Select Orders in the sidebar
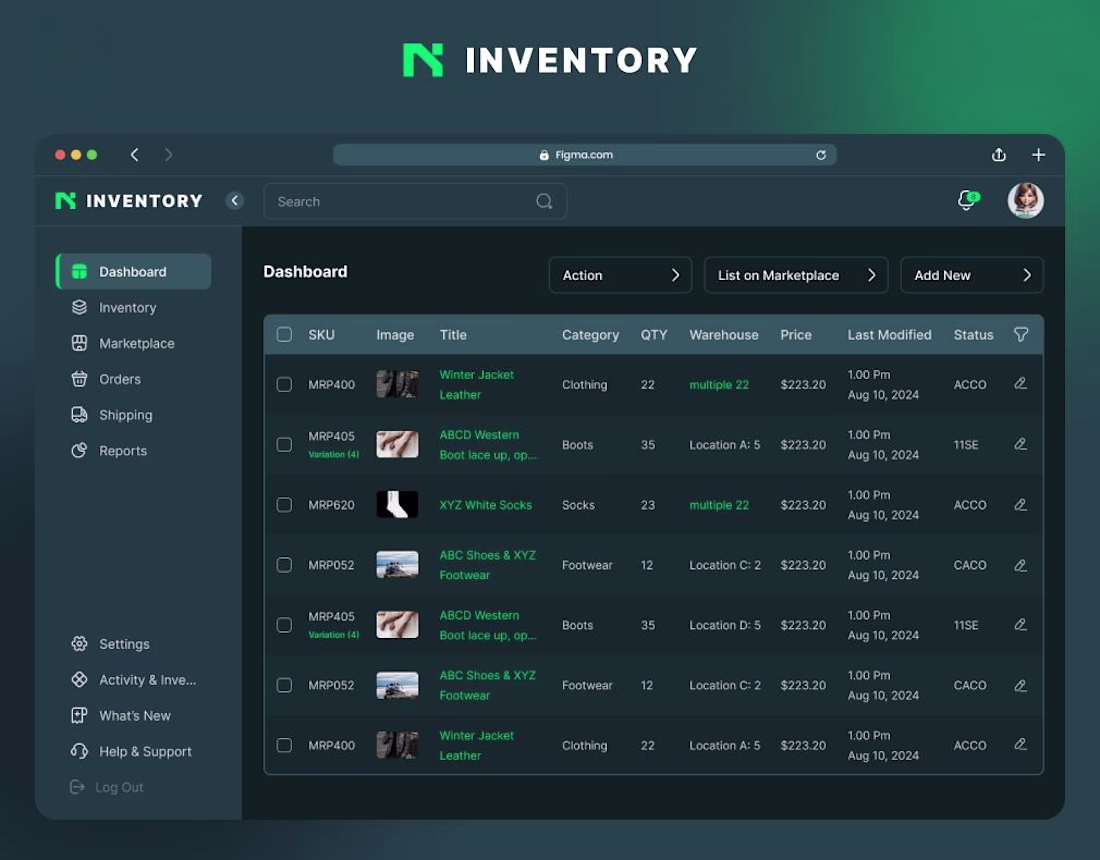Image resolution: width=1100 pixels, height=860 pixels. (x=120, y=379)
